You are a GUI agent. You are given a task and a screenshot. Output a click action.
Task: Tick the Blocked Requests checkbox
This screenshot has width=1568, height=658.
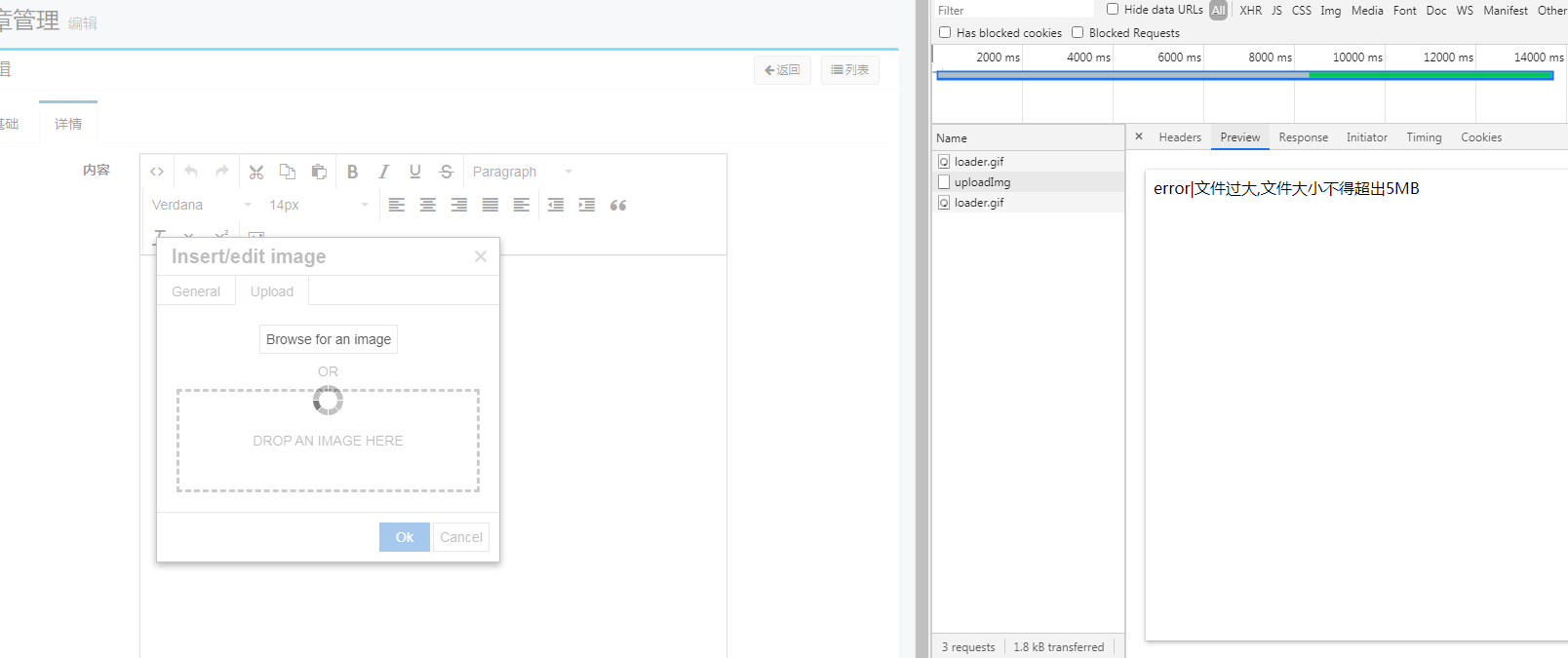1078,32
